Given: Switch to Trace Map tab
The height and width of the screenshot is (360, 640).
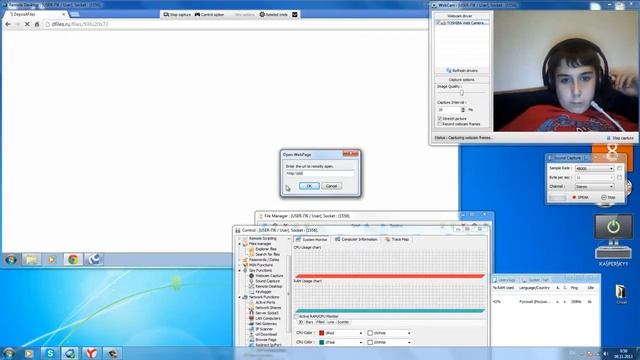Looking at the screenshot, I should pos(397,239).
